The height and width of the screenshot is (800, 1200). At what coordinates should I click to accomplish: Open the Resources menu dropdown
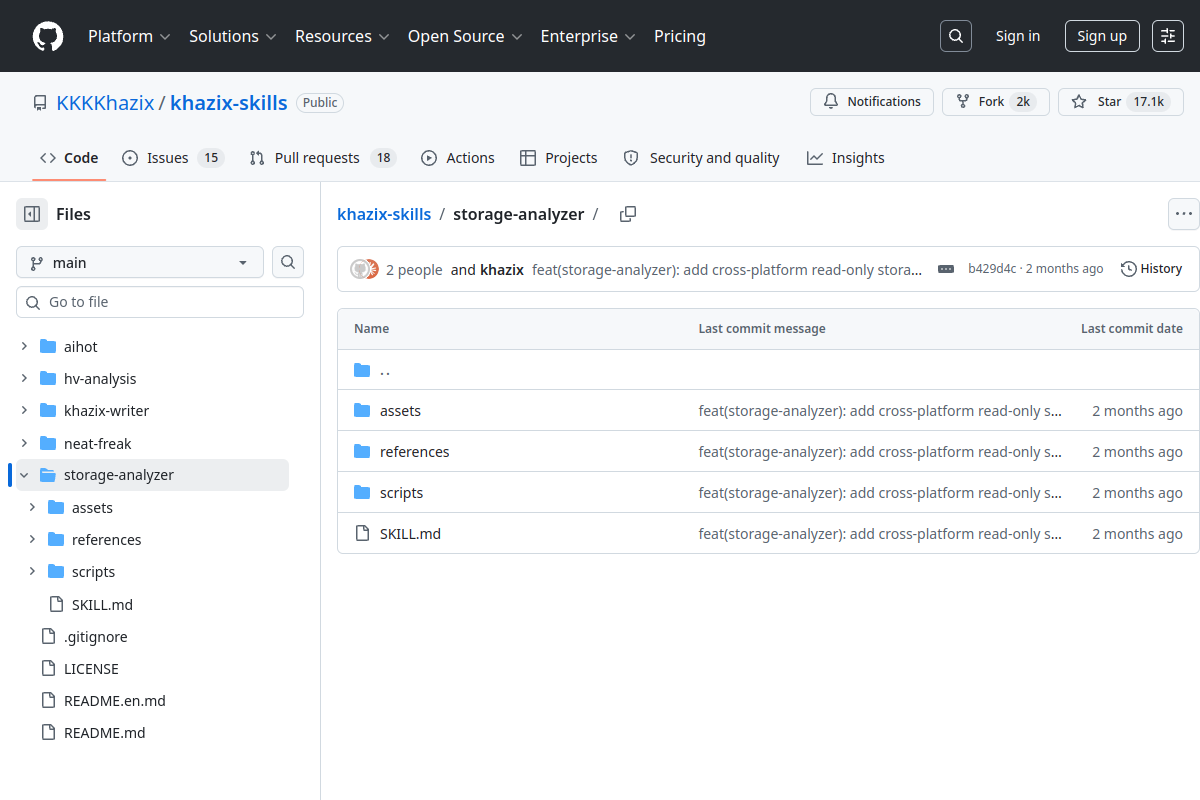point(342,36)
